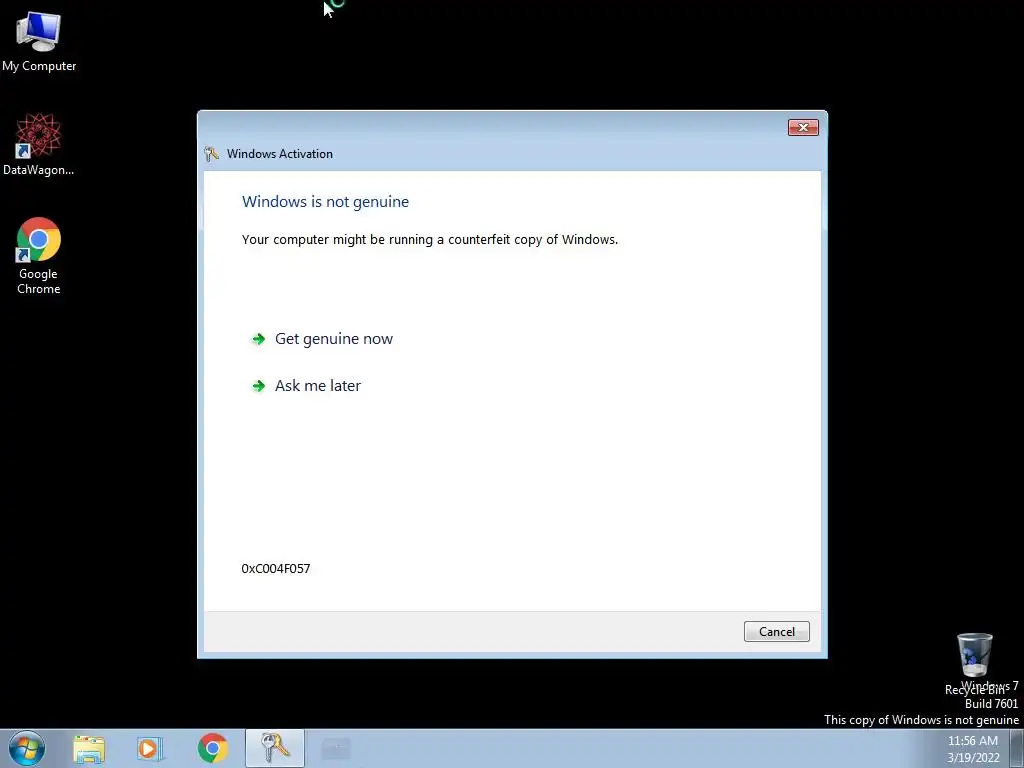Open Chrome from the taskbar

[x=212, y=748]
